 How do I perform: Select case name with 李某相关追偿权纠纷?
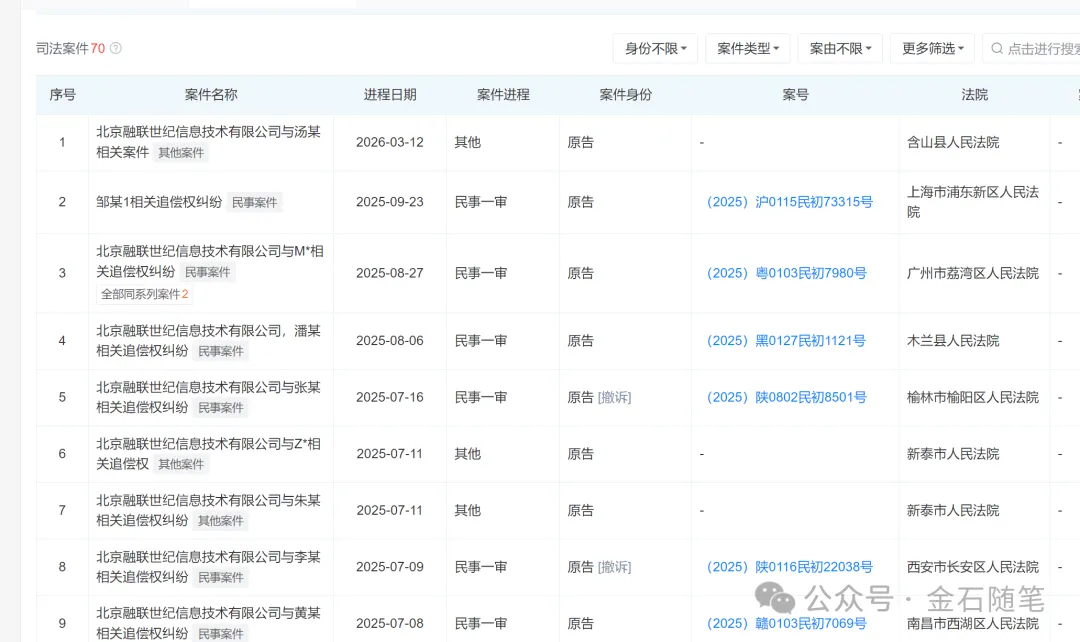(x=208, y=566)
